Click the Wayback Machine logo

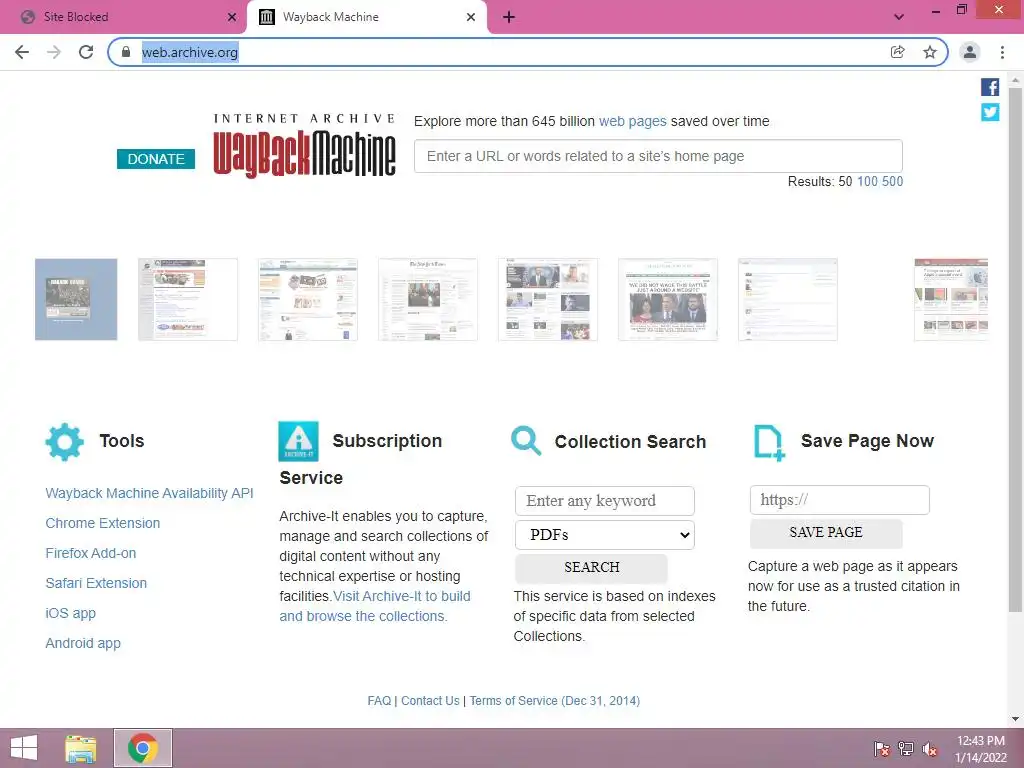tap(304, 146)
